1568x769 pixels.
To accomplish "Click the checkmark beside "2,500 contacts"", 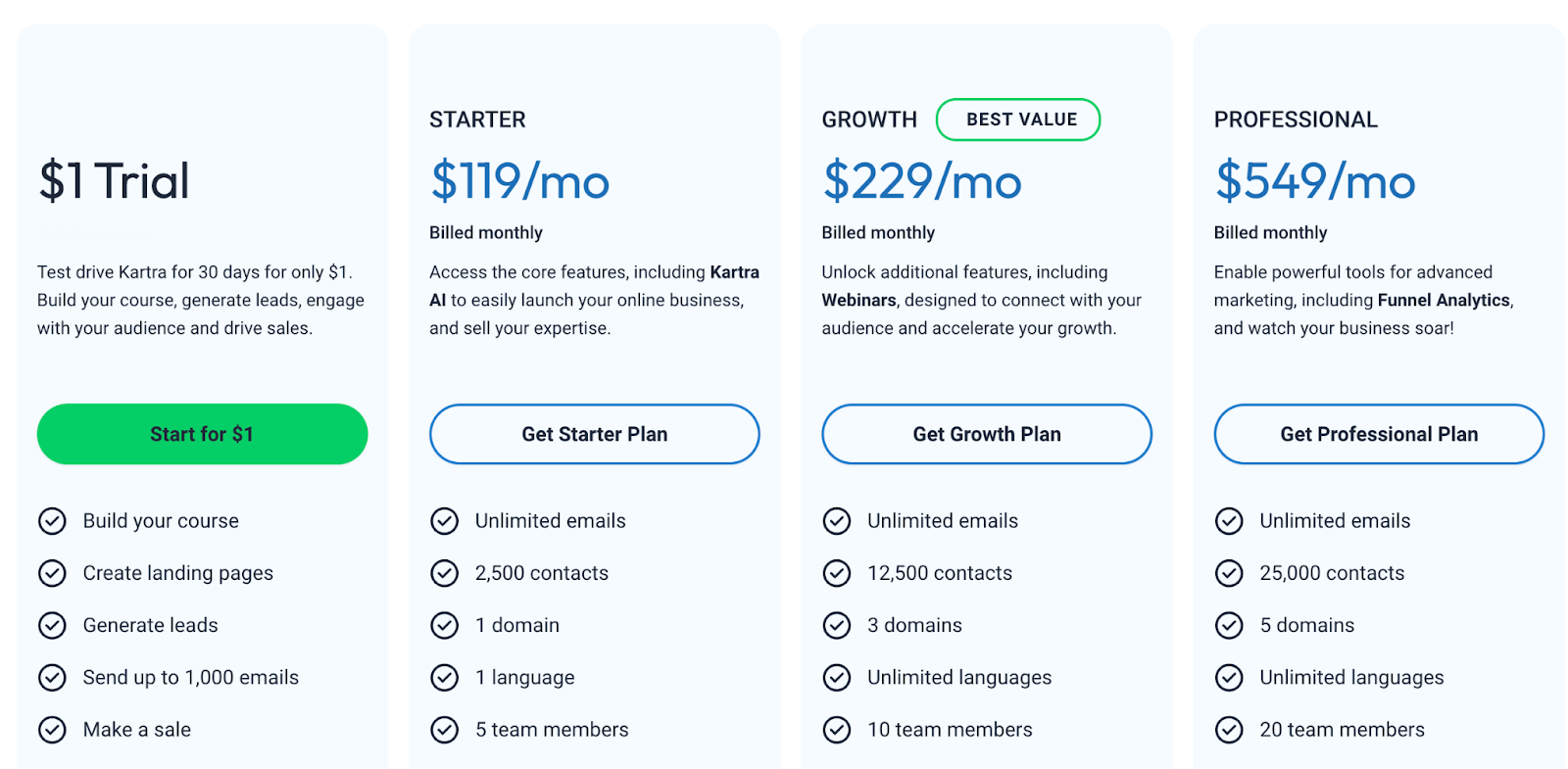I will point(445,573).
